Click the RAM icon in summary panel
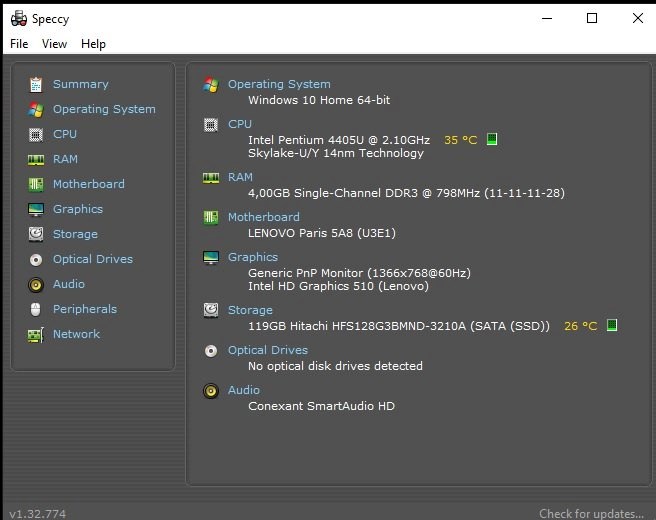 click(x=211, y=178)
